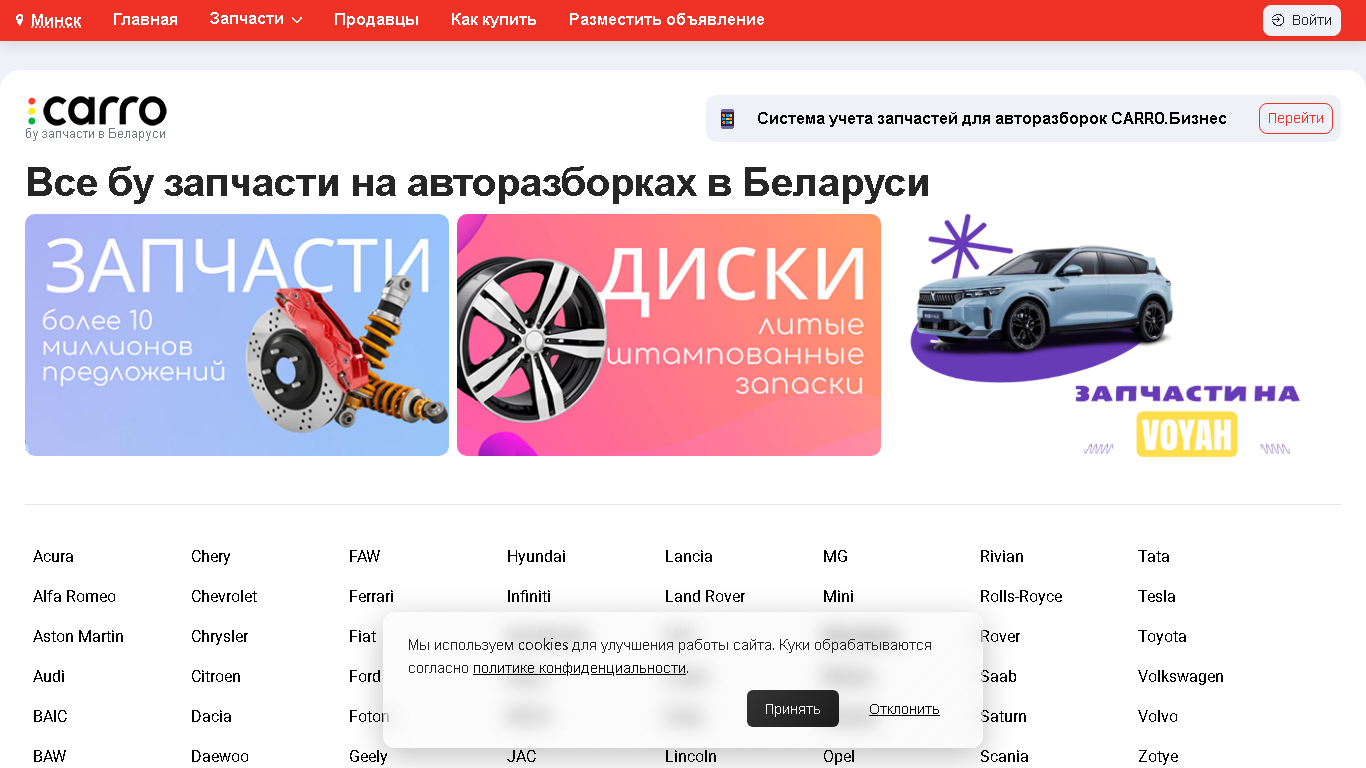
Task: Choose the Daewoo brand
Action: [220, 756]
